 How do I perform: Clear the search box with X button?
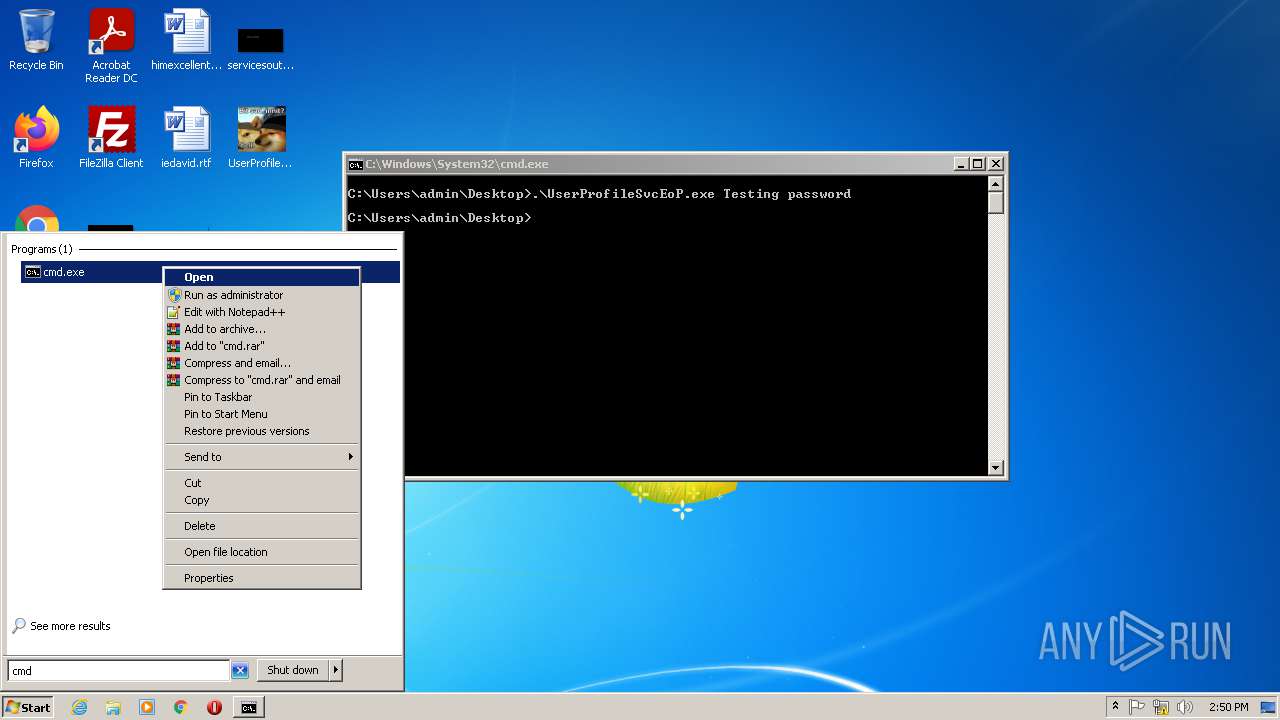tap(240, 671)
